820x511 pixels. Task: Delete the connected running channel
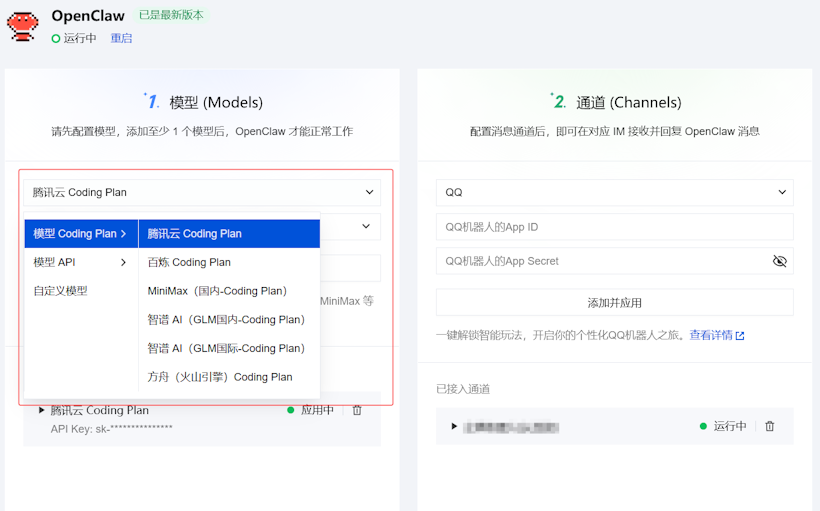[x=770, y=426]
